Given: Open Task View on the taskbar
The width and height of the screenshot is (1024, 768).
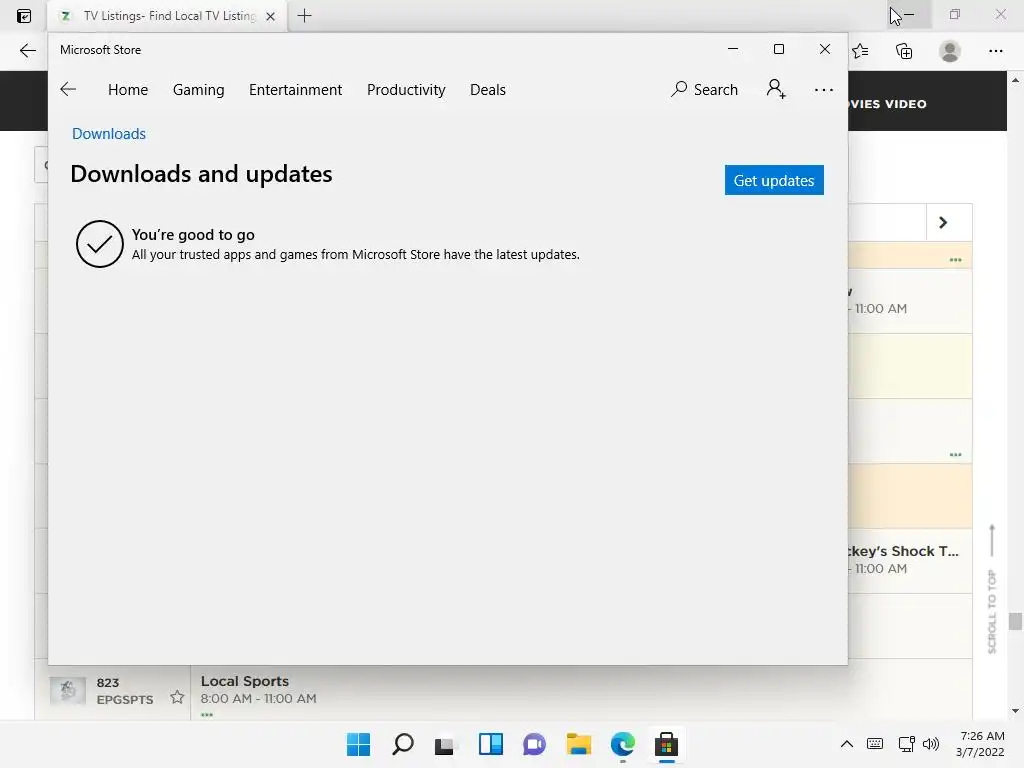Looking at the screenshot, I should click(445, 744).
